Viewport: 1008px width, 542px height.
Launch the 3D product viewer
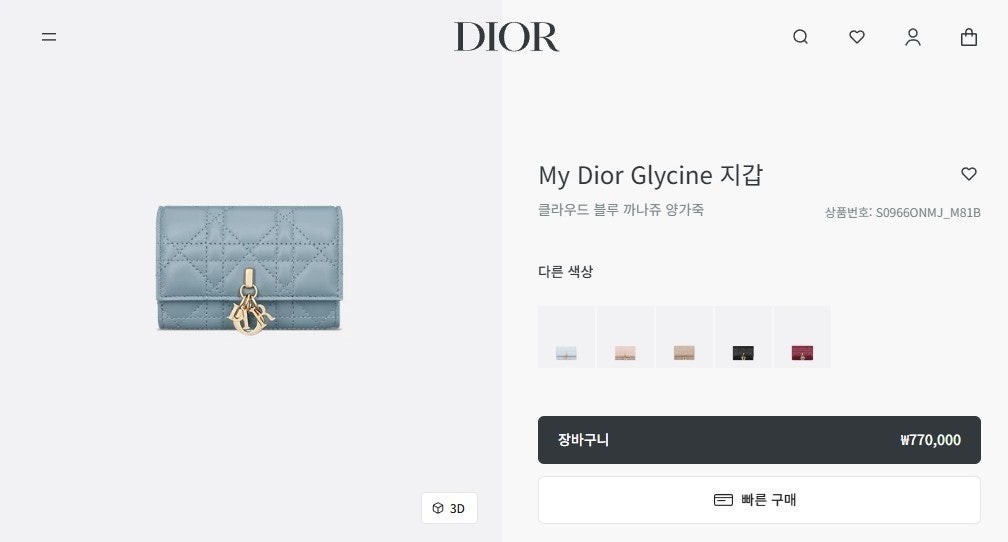pyautogui.click(x=449, y=508)
